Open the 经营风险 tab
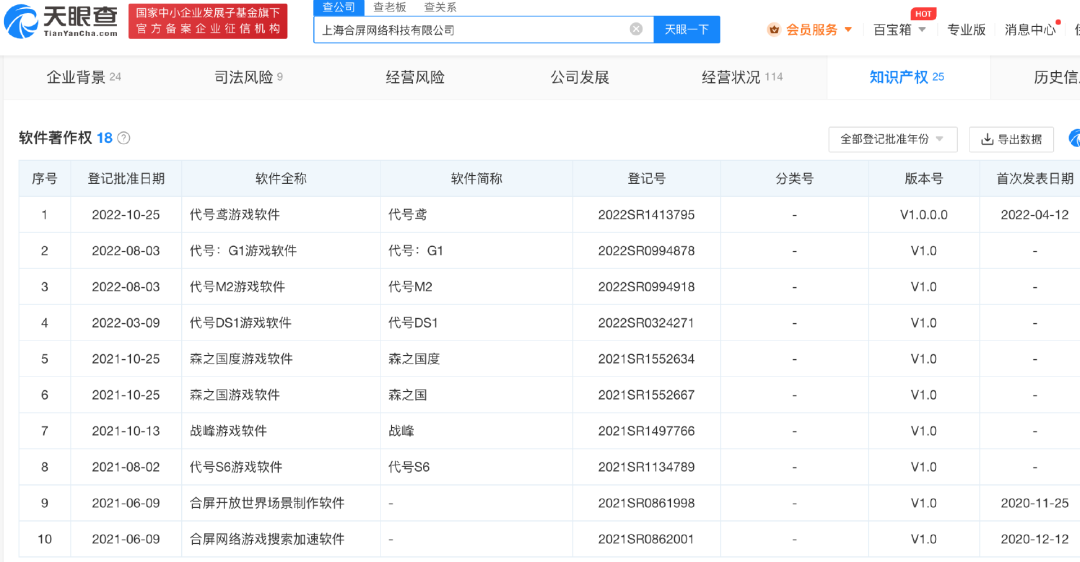Viewport: 1080px width, 562px height. 415,77
